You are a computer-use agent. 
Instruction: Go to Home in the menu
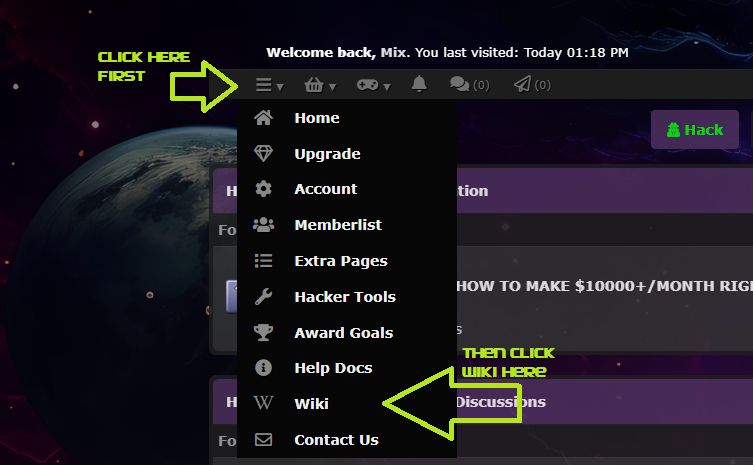point(317,118)
